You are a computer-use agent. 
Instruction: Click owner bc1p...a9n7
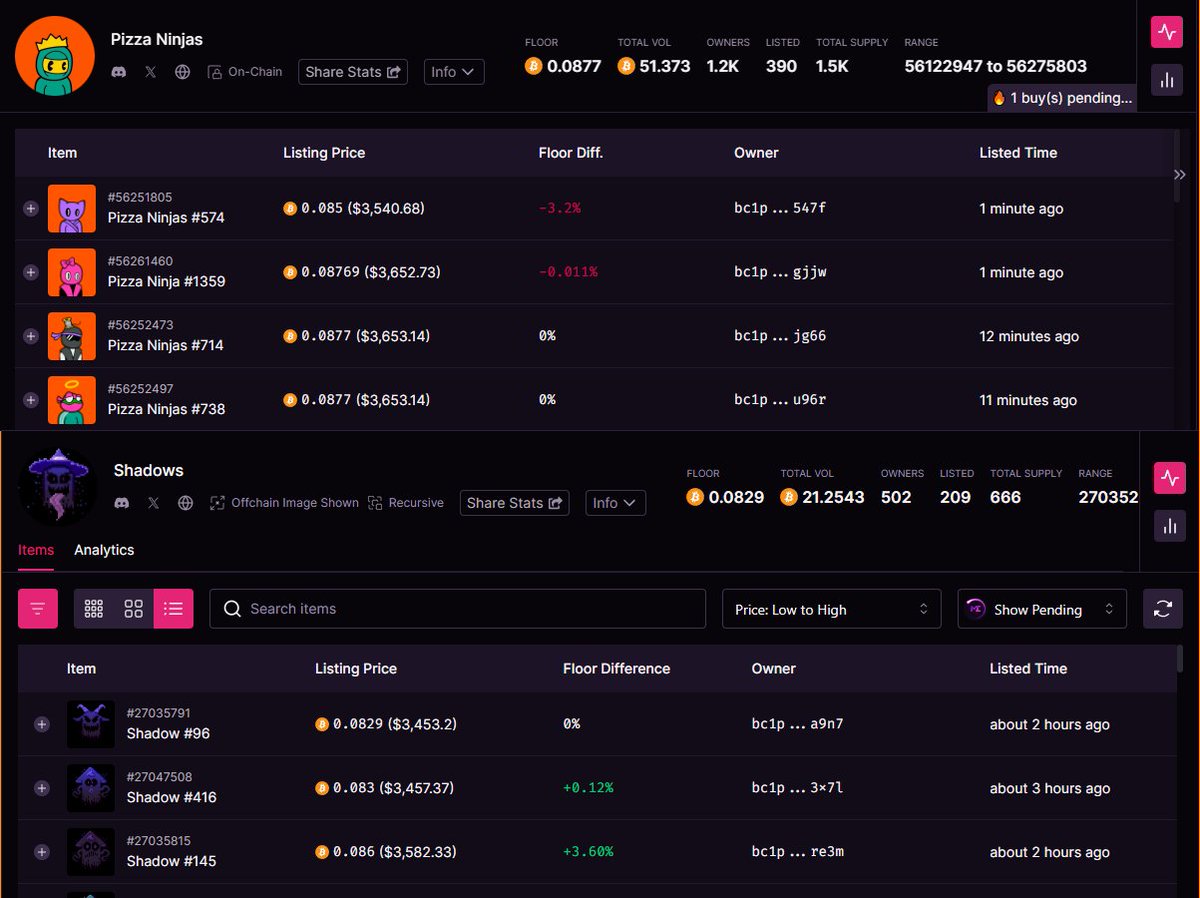798,724
